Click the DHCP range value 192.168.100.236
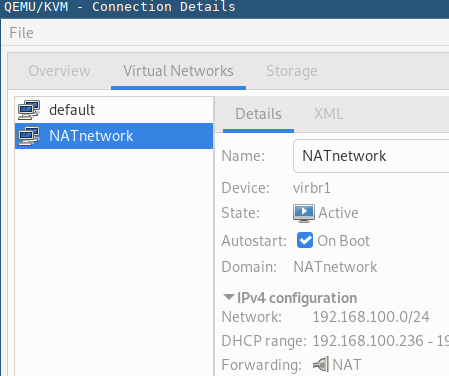449x376 pixels. click(368, 341)
